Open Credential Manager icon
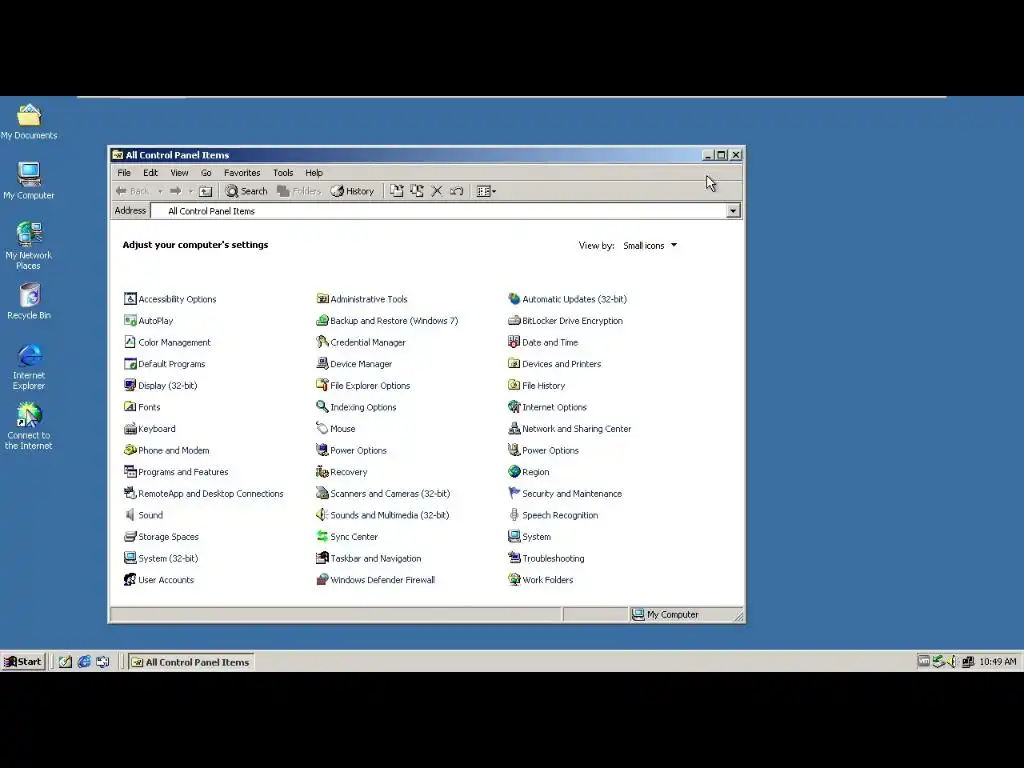The width and height of the screenshot is (1024, 768). (x=322, y=342)
